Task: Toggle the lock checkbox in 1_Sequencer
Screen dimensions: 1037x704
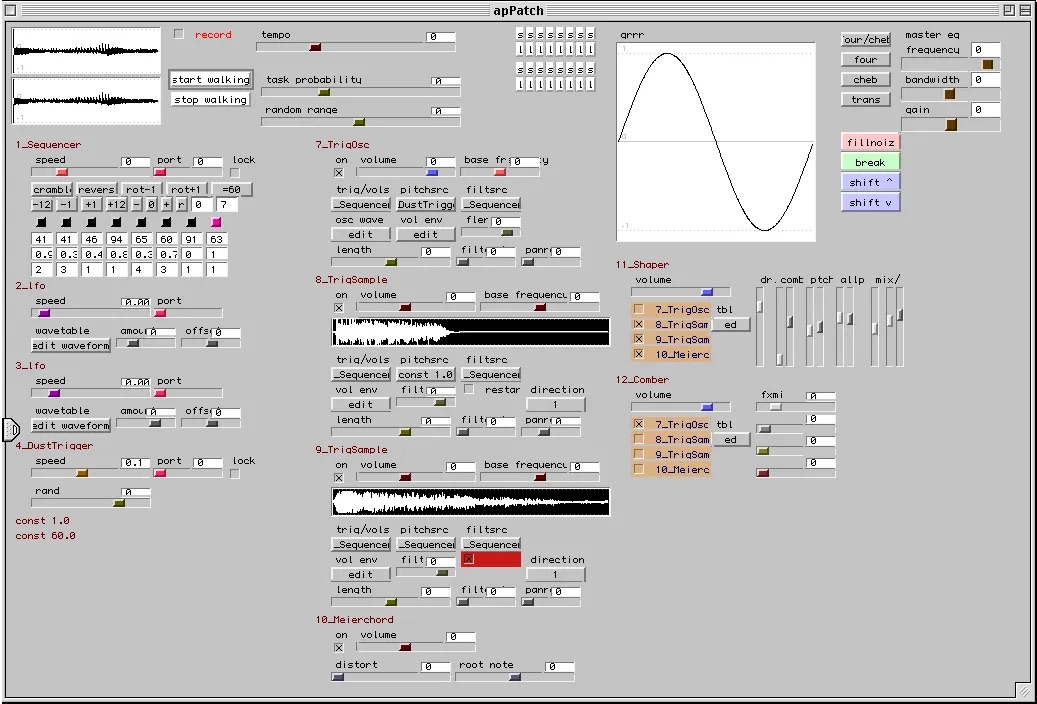Action: point(235,173)
